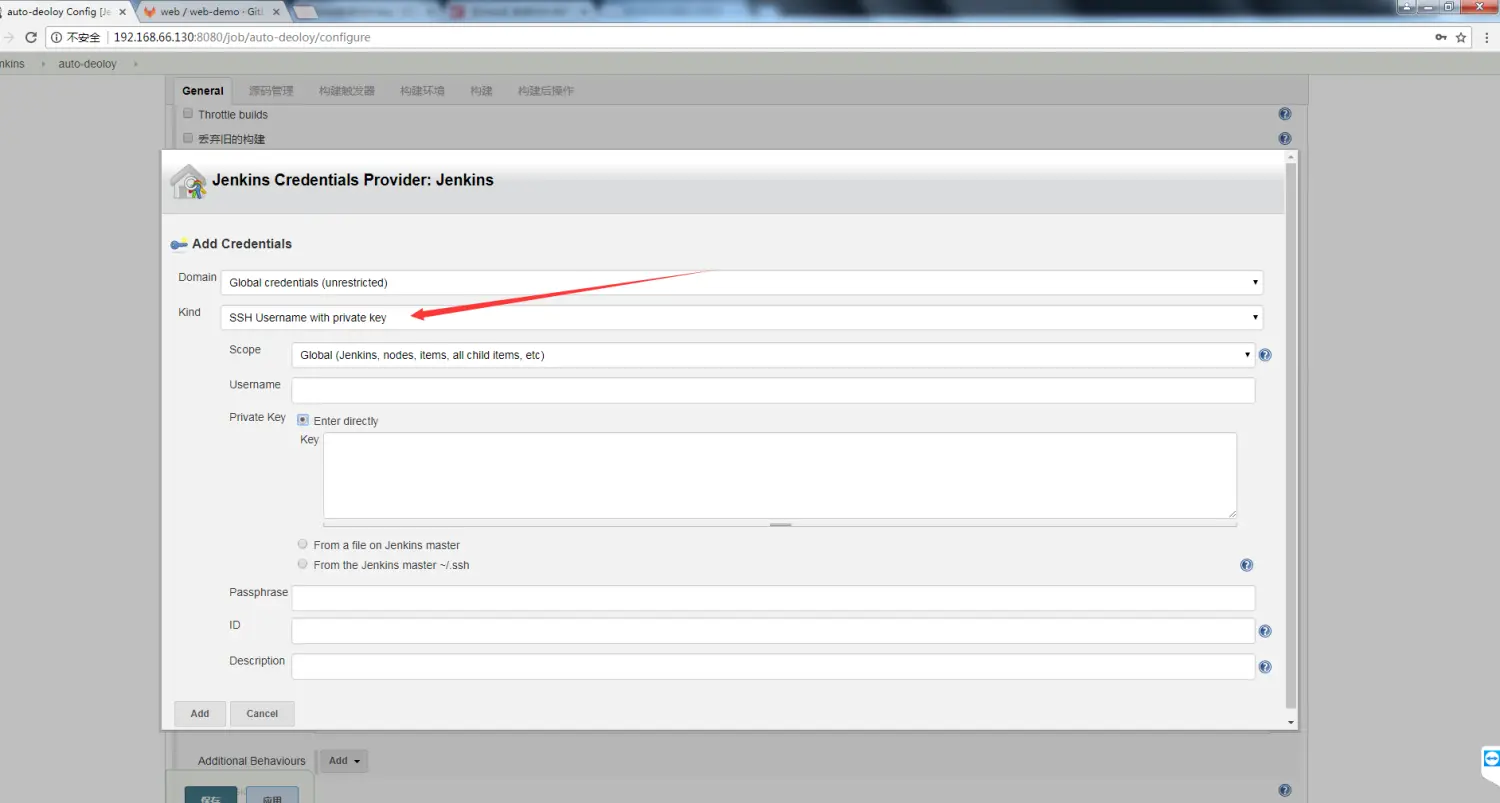Image resolution: width=1500 pixels, height=803 pixels.
Task: Select the Enter directly radio button
Action: point(303,420)
